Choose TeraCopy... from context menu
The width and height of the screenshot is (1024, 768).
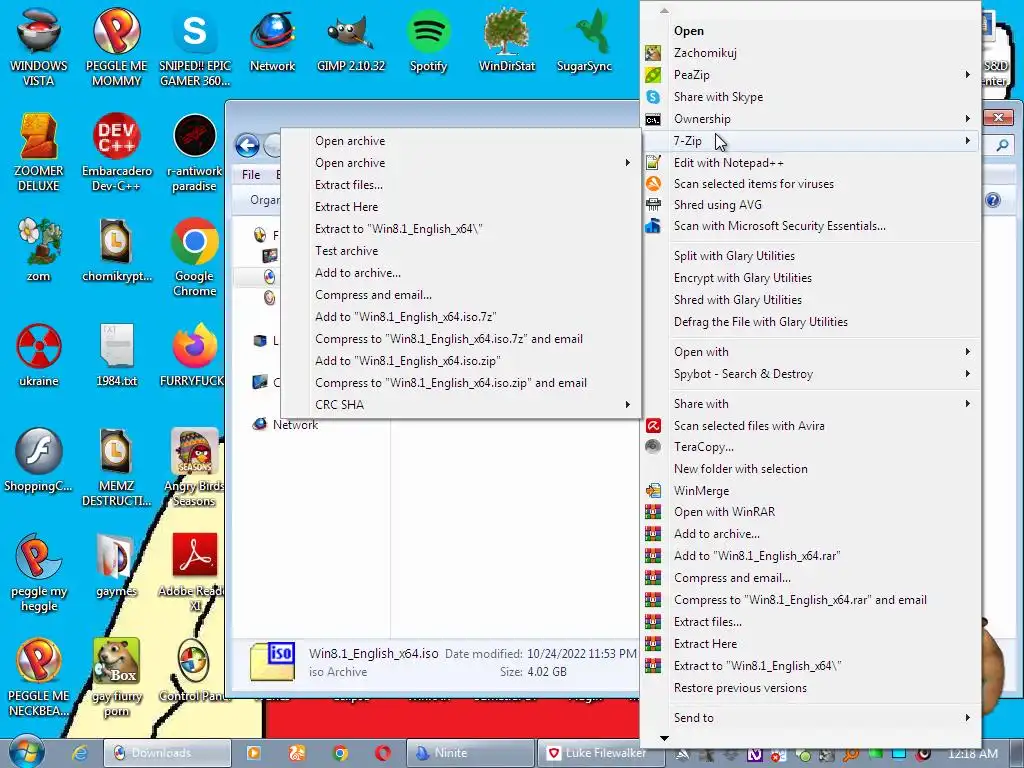[703, 447]
